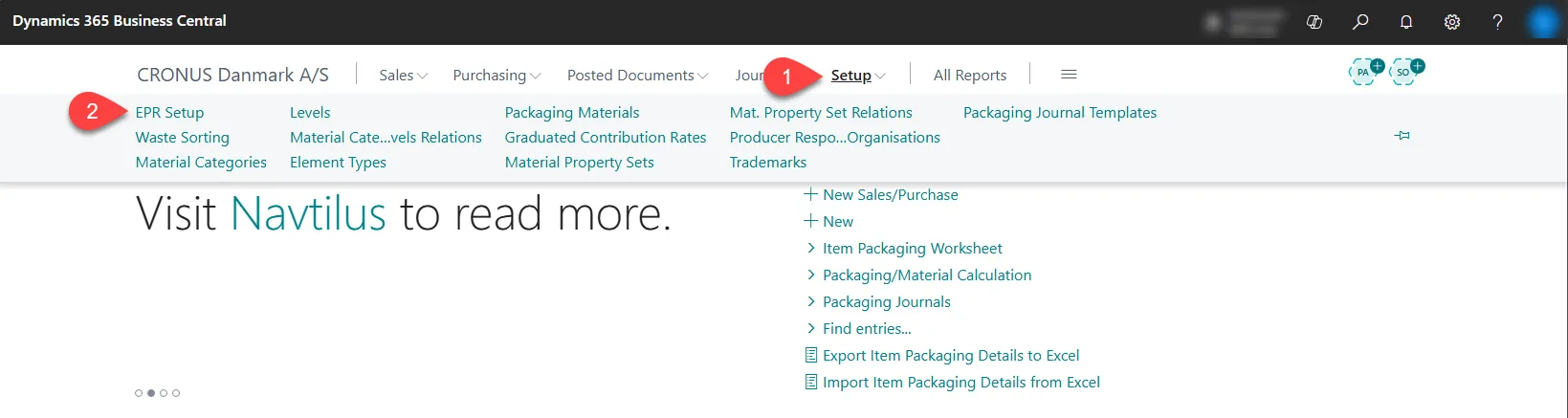Click the New action link
The height and width of the screenshot is (418, 1568).
click(x=838, y=221)
